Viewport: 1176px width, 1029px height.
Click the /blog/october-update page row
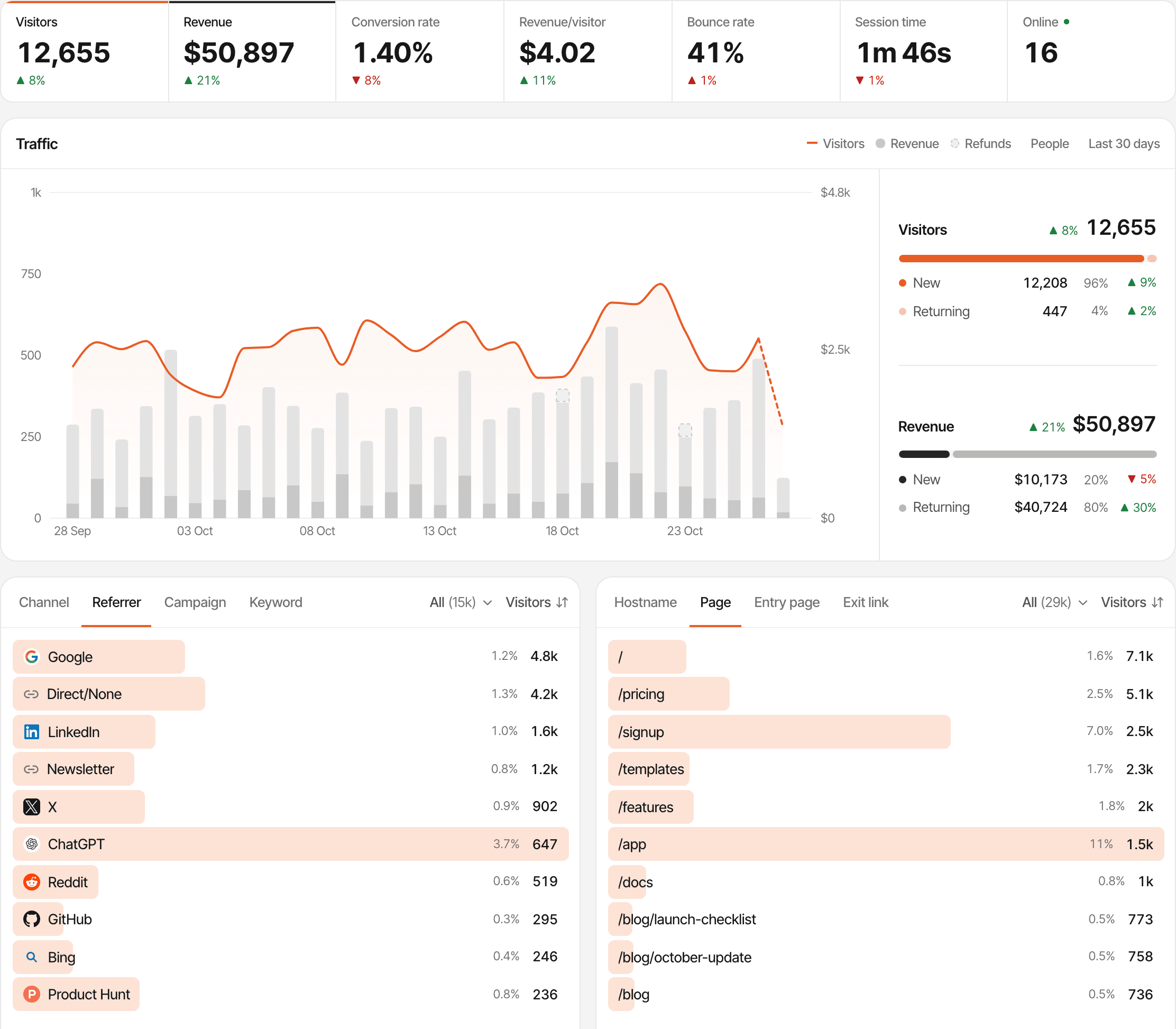click(x=886, y=957)
